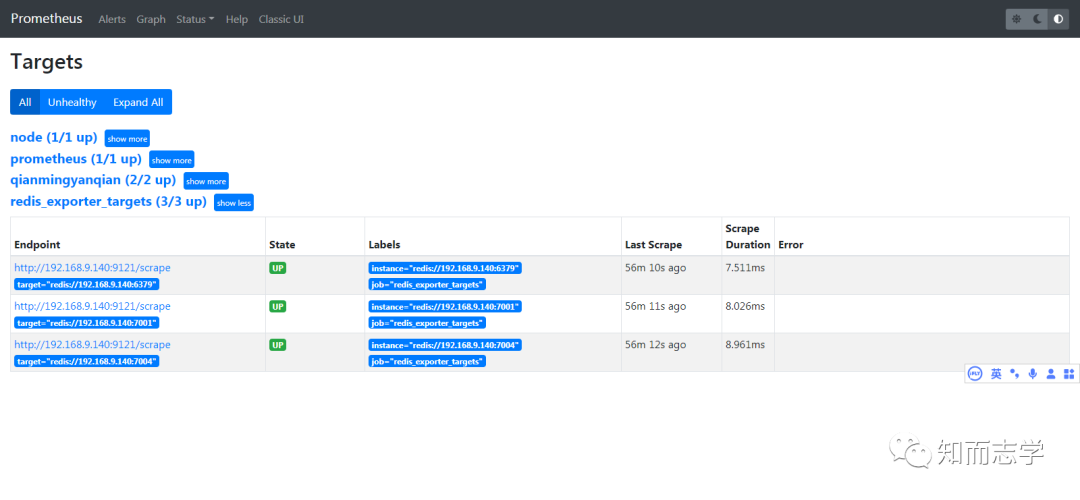Open the input method toolbox grid icon
1080x500 pixels.
pyautogui.click(x=1069, y=374)
